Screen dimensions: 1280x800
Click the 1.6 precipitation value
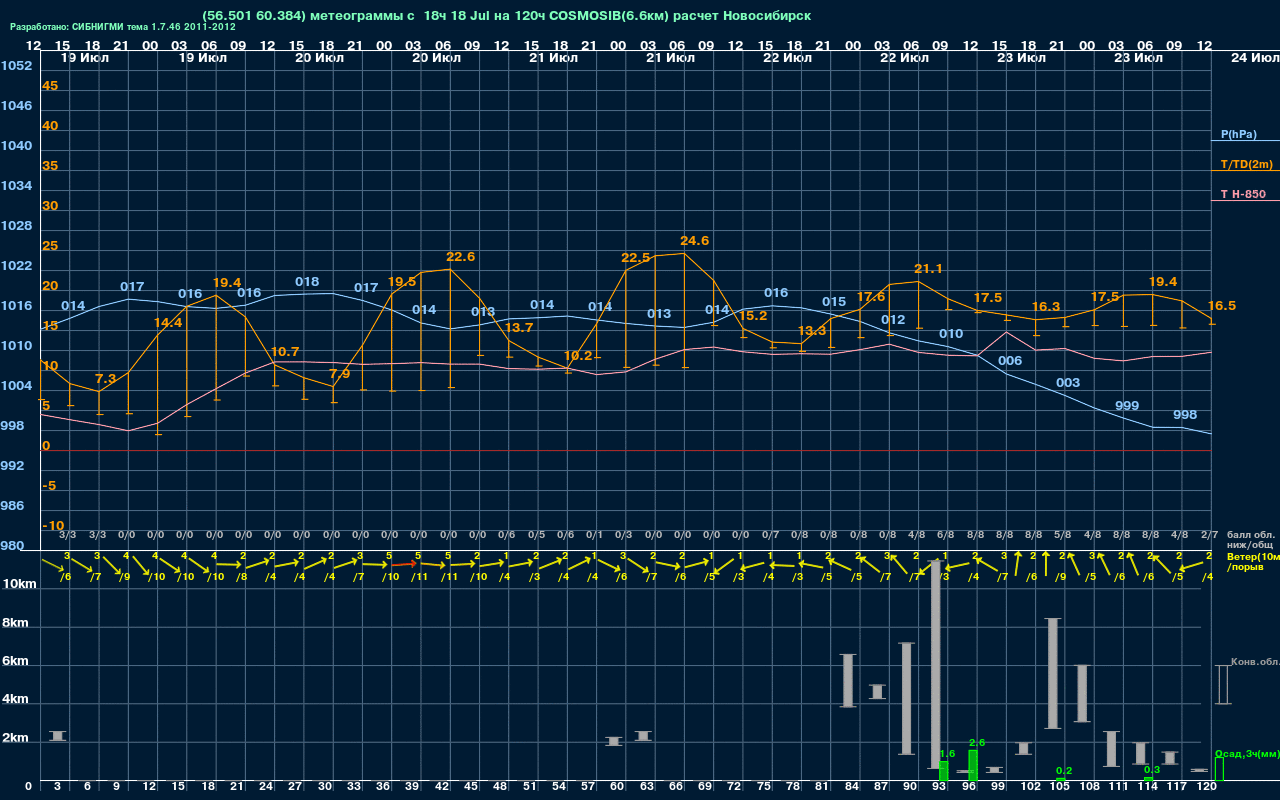(947, 754)
